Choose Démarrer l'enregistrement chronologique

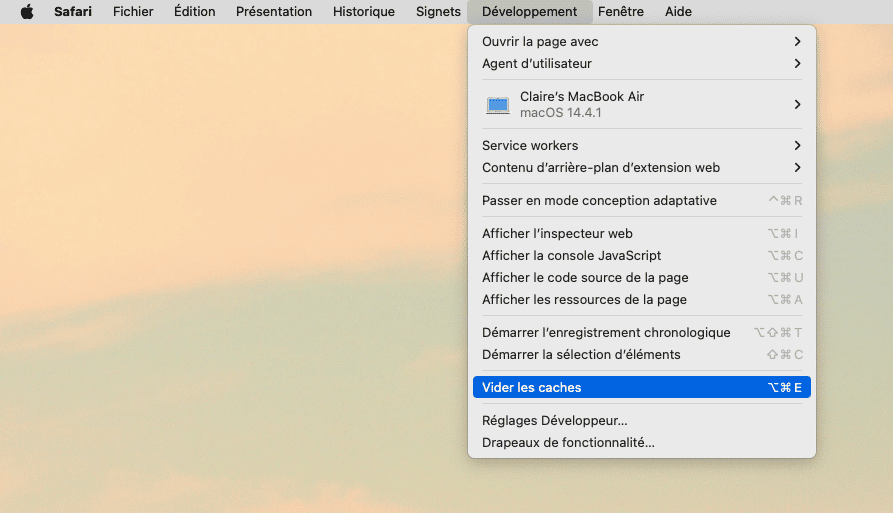point(642,333)
